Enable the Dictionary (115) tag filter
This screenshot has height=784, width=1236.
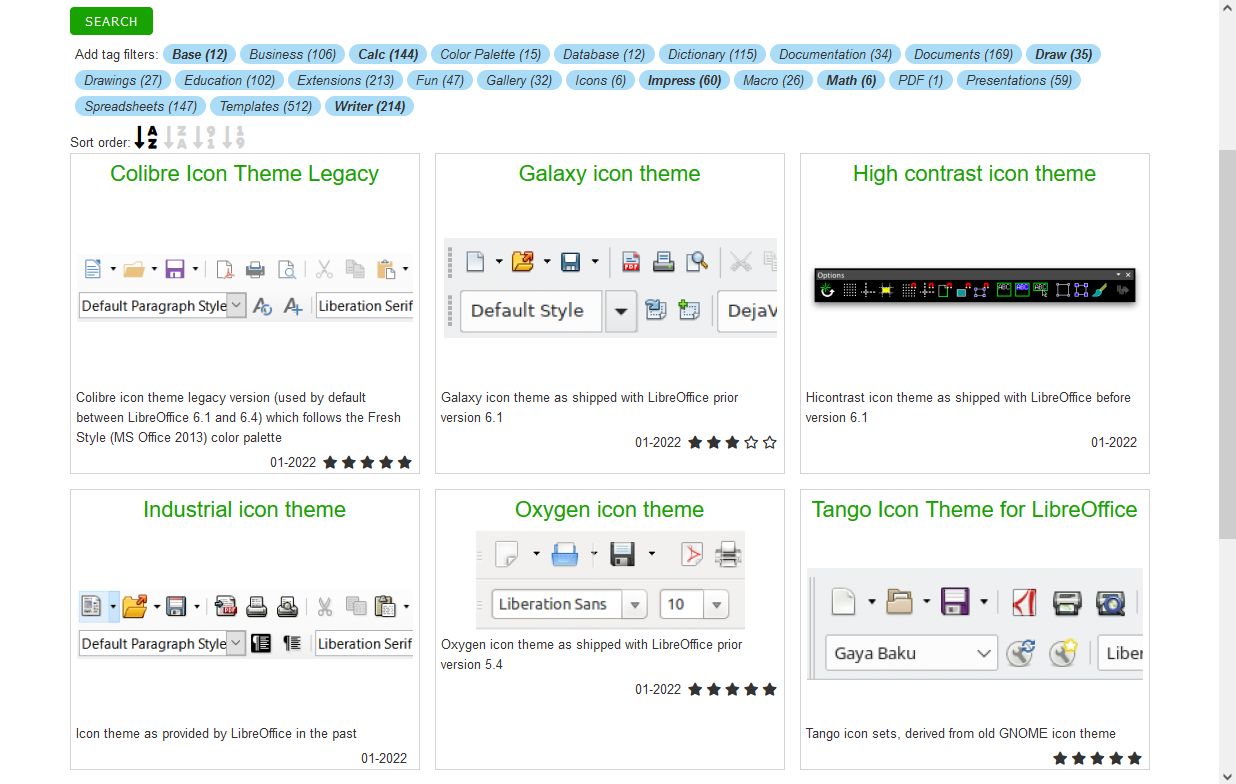[x=712, y=54]
